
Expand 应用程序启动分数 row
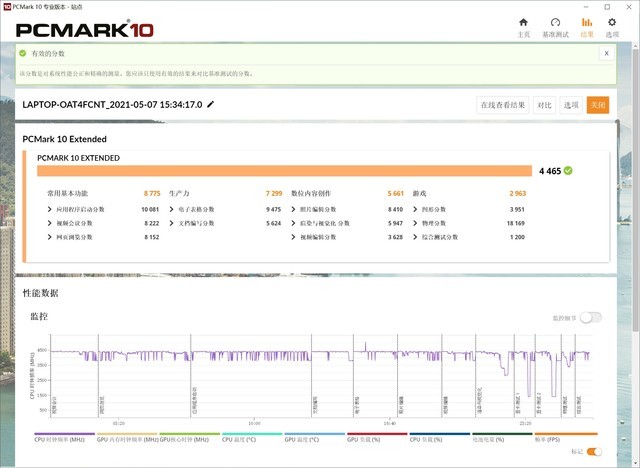click(x=49, y=209)
